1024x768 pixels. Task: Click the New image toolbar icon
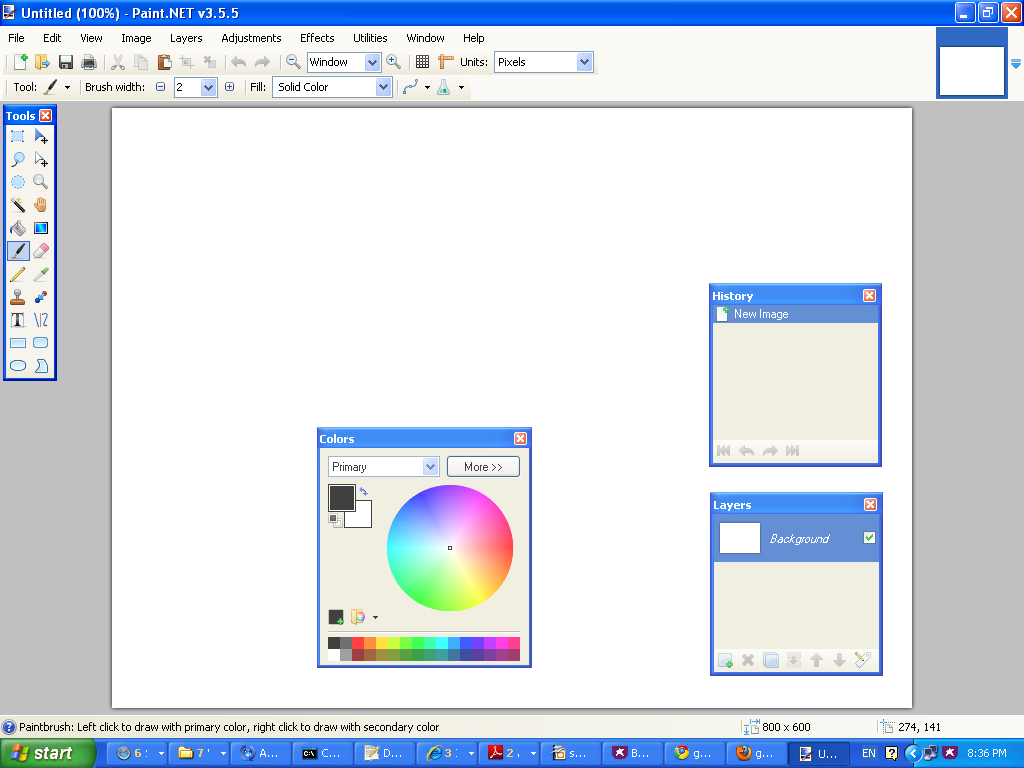point(20,62)
